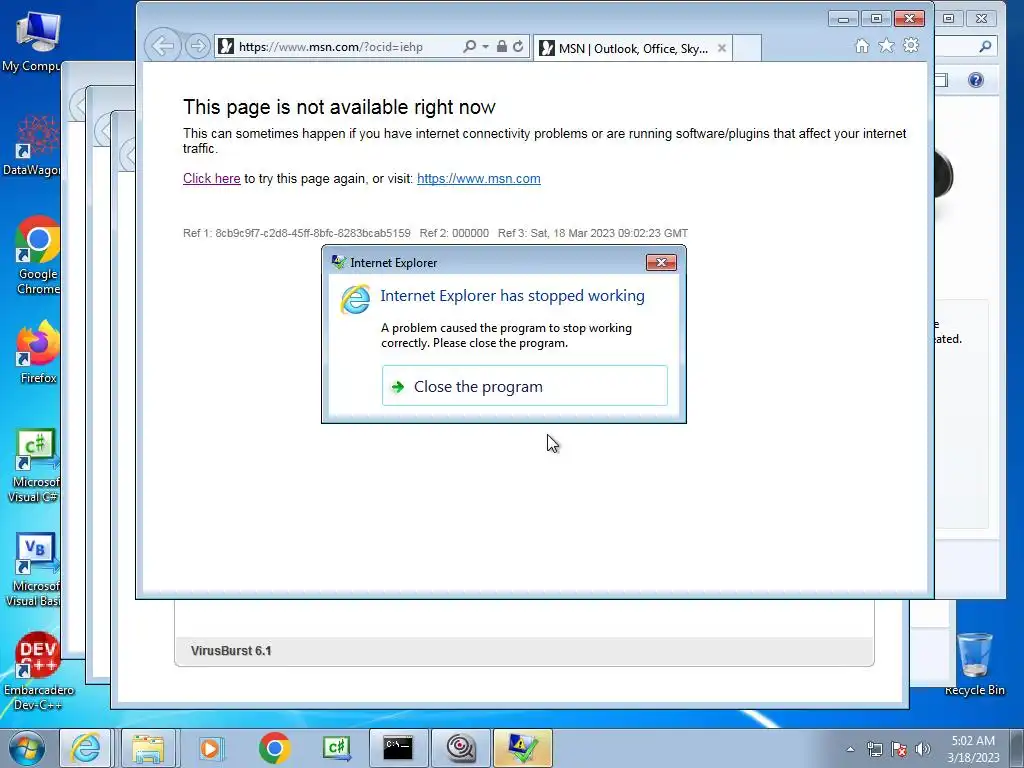
Task: Click Chrome icon in taskbar
Action: [x=274, y=748]
